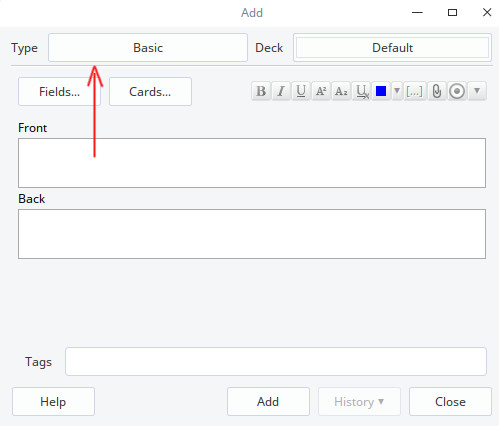Open the Cards template editor

(x=150, y=92)
